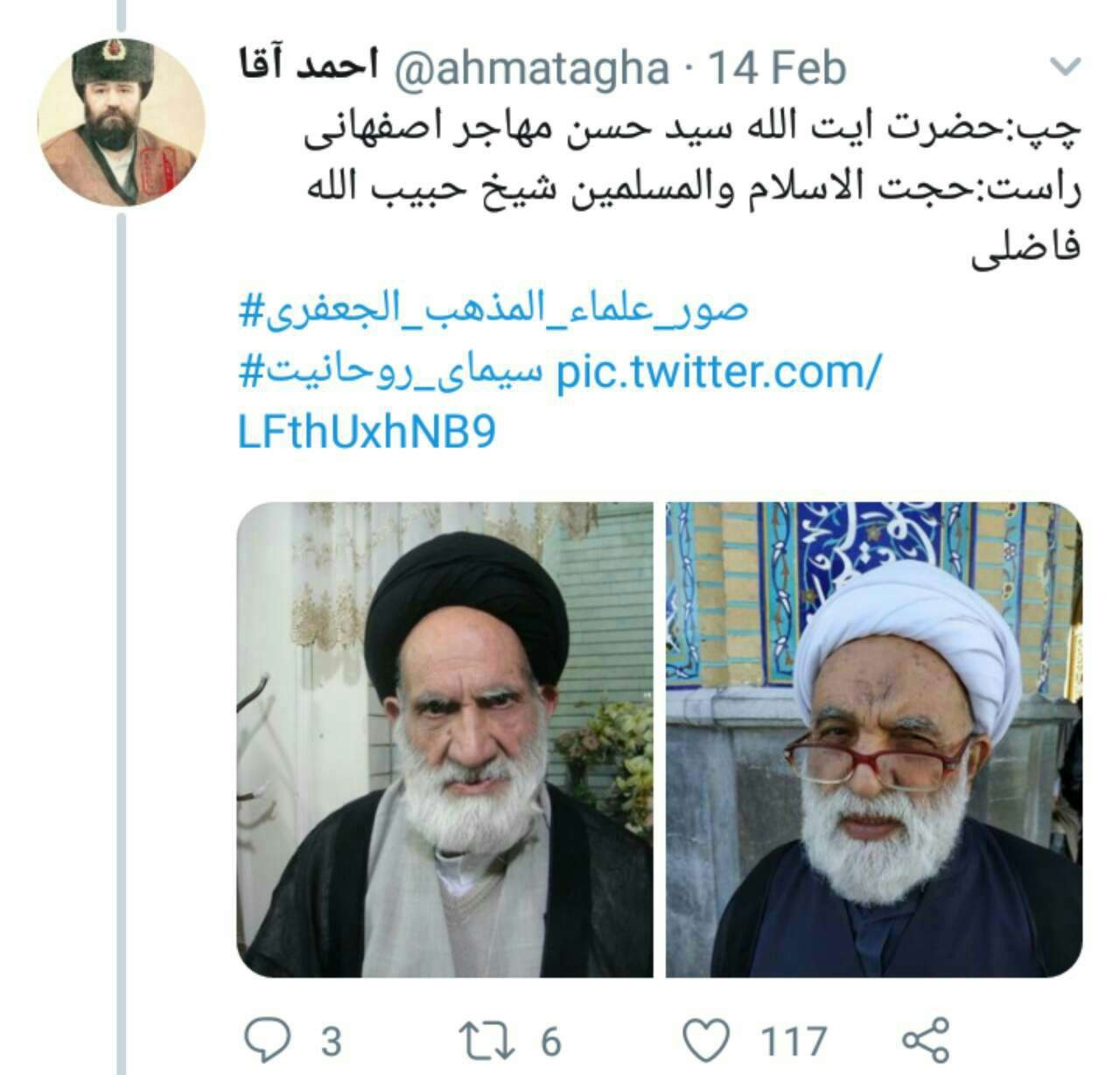Open hashtag #سیمای_روحانیت
This screenshot has width=1120, height=1075.
391,371
